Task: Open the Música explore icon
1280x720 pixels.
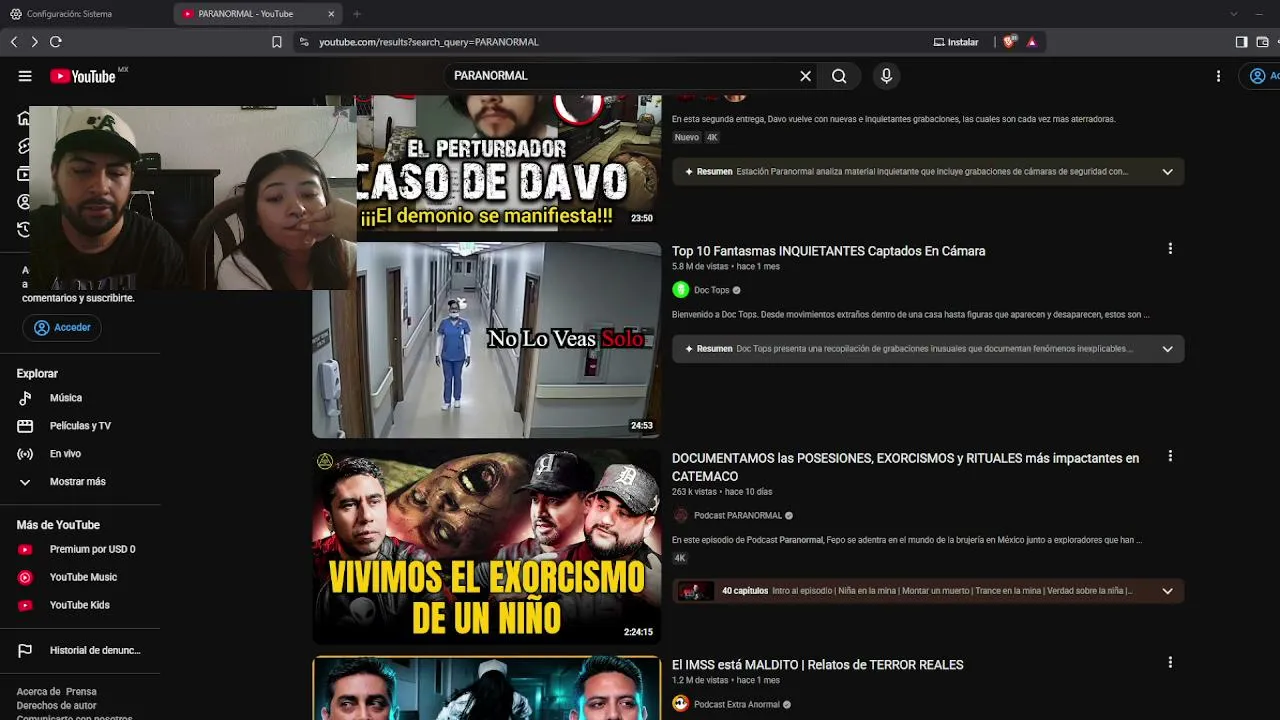Action: tap(25, 398)
